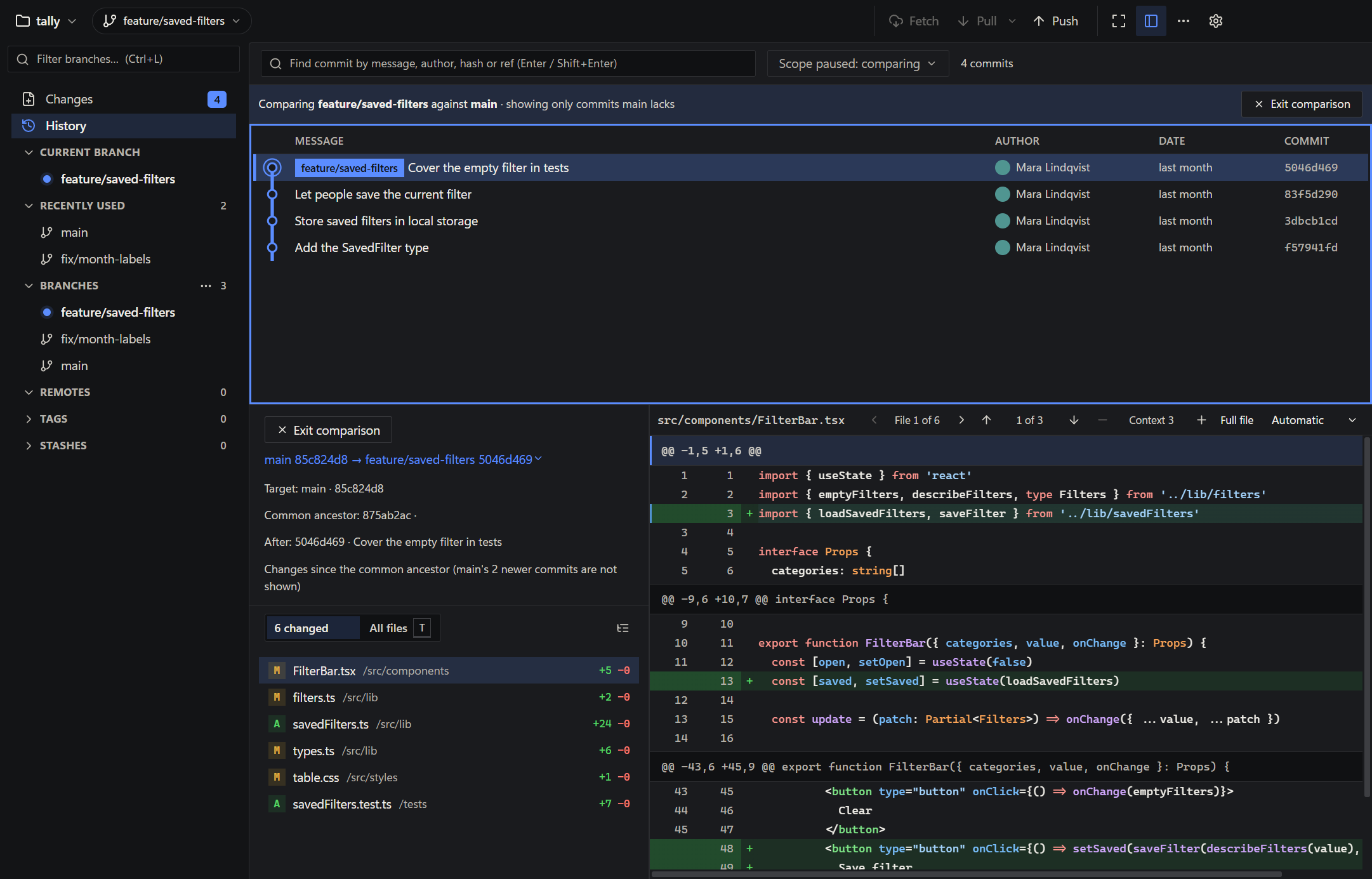Select main under Branches
The height and width of the screenshot is (879, 1372).
pyautogui.click(x=124, y=366)
